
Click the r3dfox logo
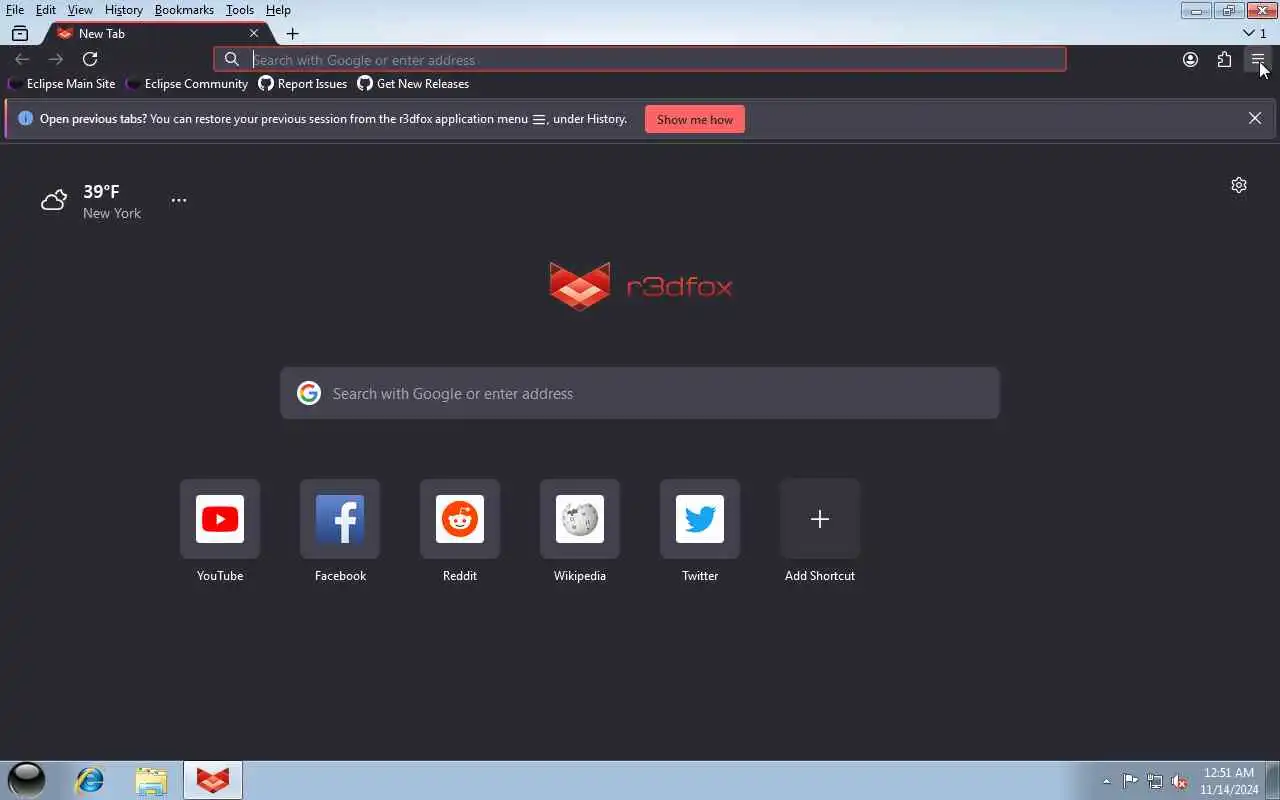click(x=640, y=286)
